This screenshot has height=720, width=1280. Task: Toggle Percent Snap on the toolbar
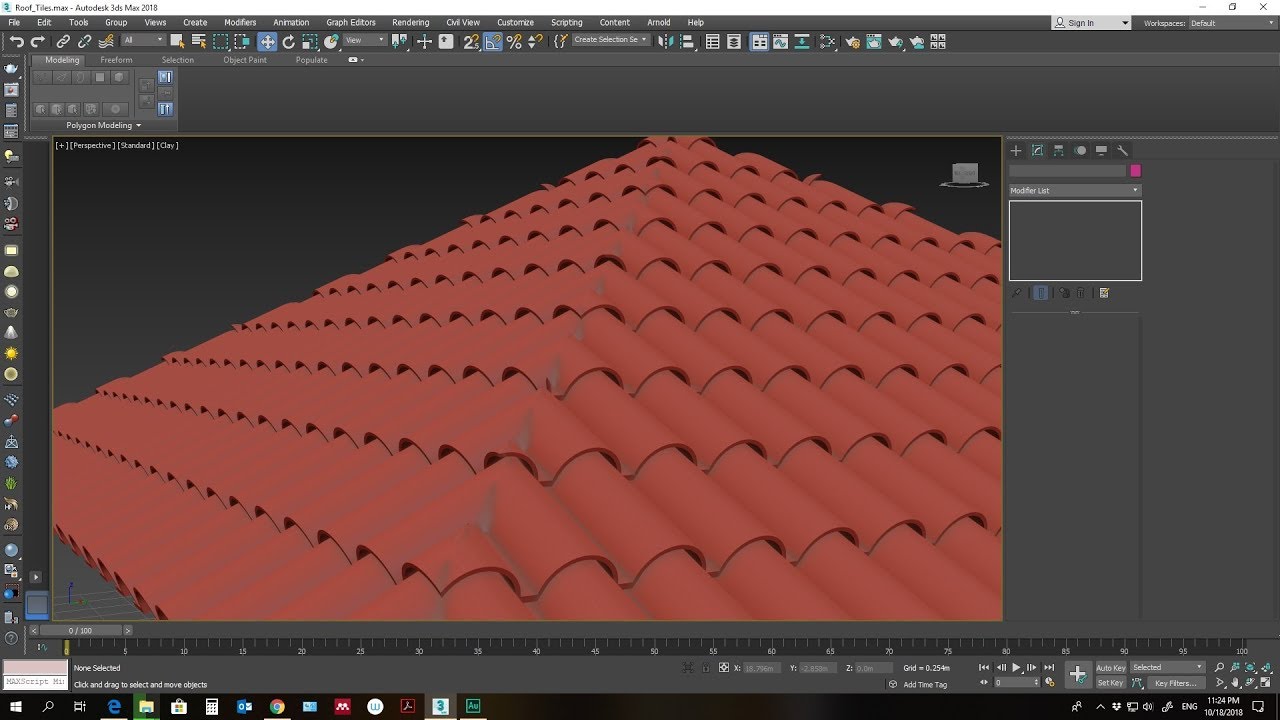pyautogui.click(x=514, y=42)
